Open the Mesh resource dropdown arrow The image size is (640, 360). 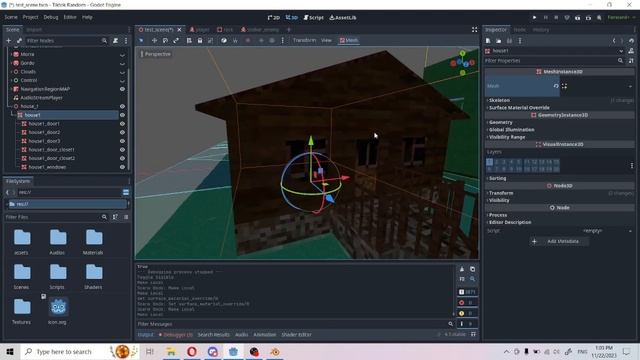coord(630,86)
